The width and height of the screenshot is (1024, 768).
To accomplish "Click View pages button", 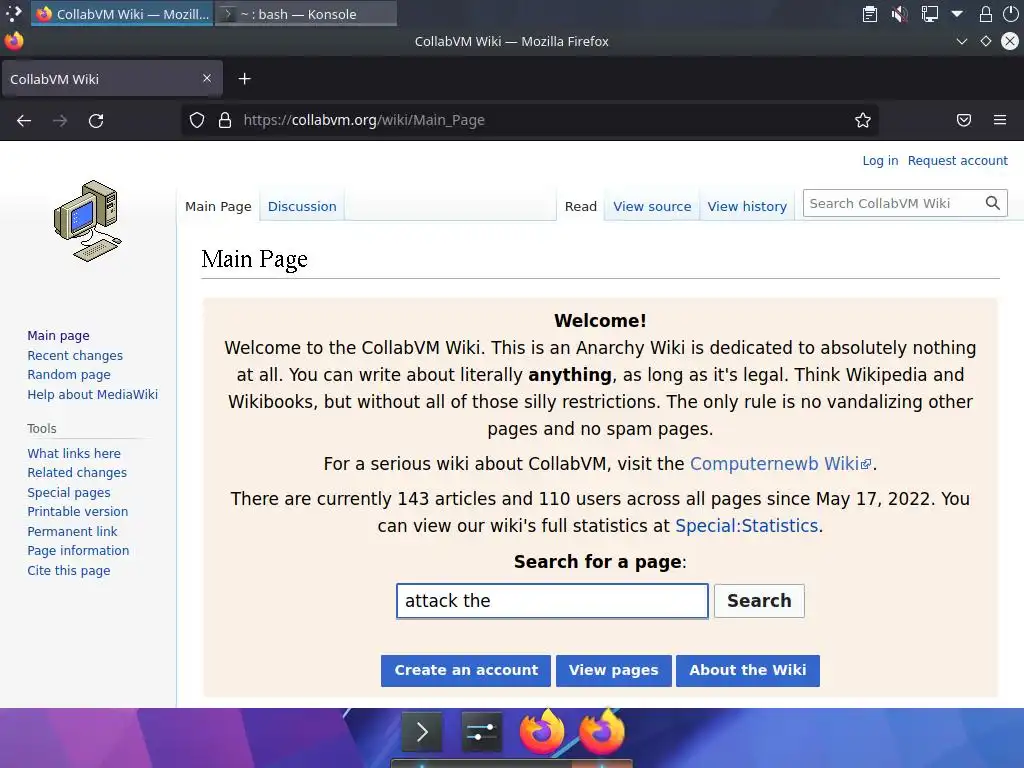I will coord(613,671).
